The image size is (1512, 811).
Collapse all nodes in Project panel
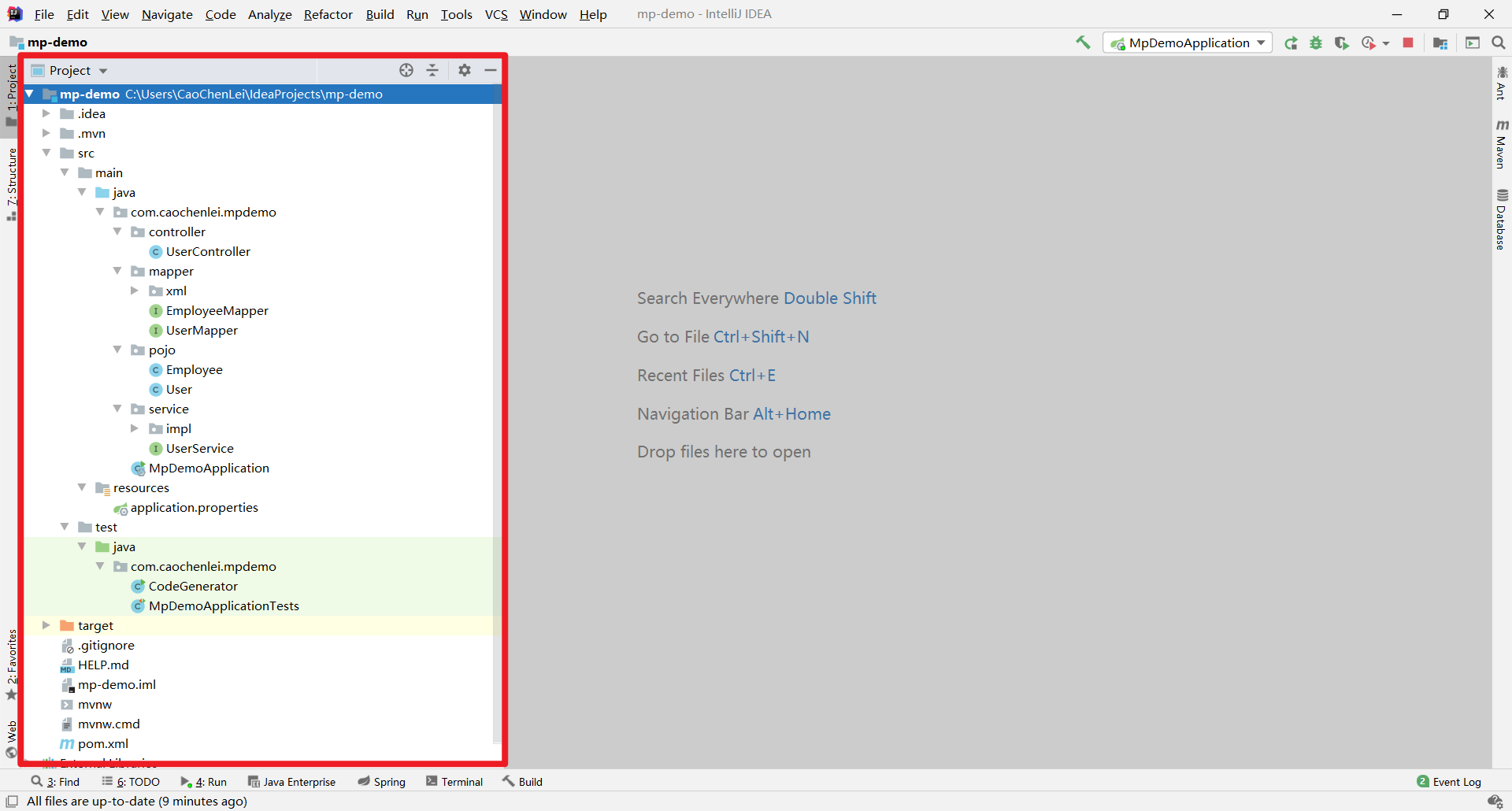(x=432, y=70)
